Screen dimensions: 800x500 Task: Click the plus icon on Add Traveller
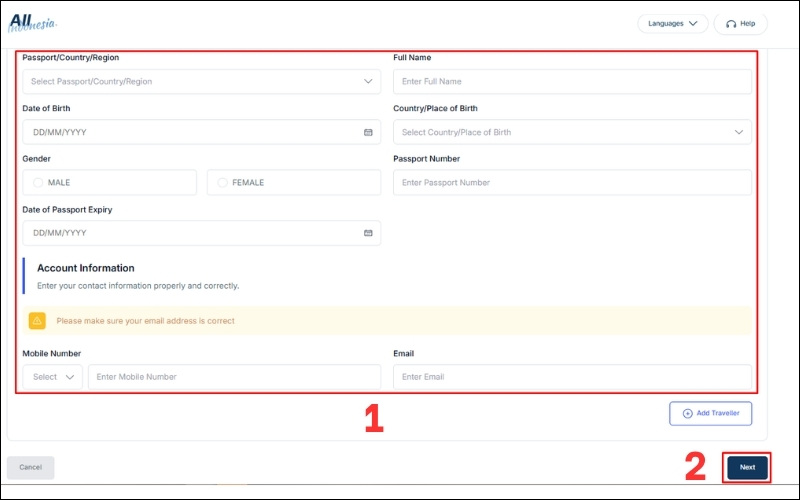(687, 413)
